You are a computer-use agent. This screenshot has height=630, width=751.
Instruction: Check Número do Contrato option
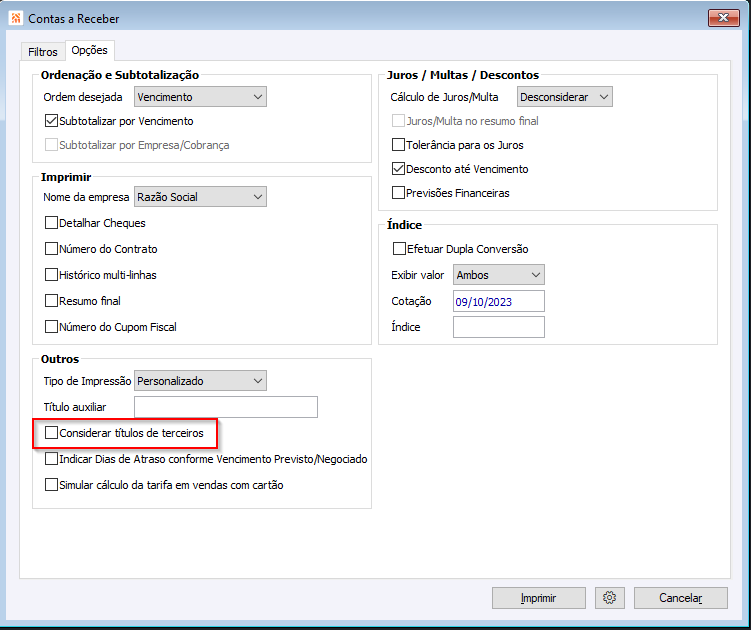coord(51,249)
